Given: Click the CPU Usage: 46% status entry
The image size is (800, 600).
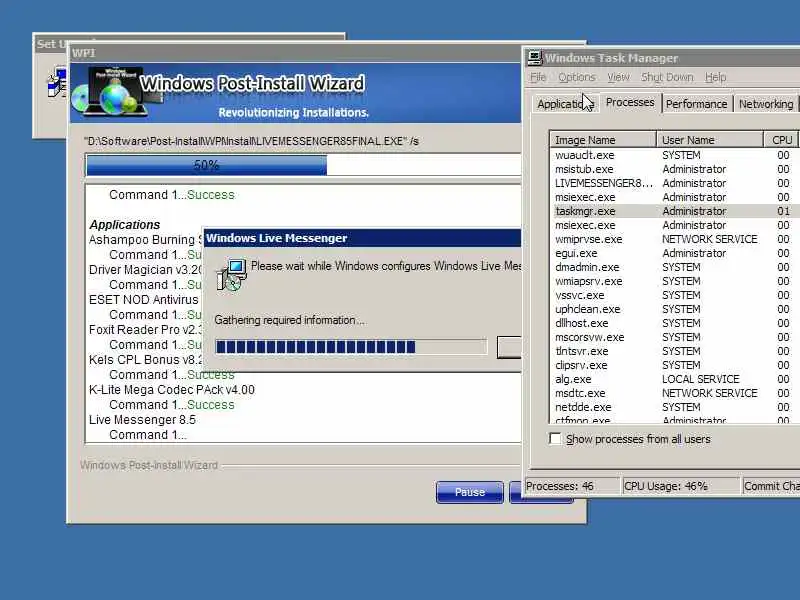Looking at the screenshot, I should [x=681, y=486].
